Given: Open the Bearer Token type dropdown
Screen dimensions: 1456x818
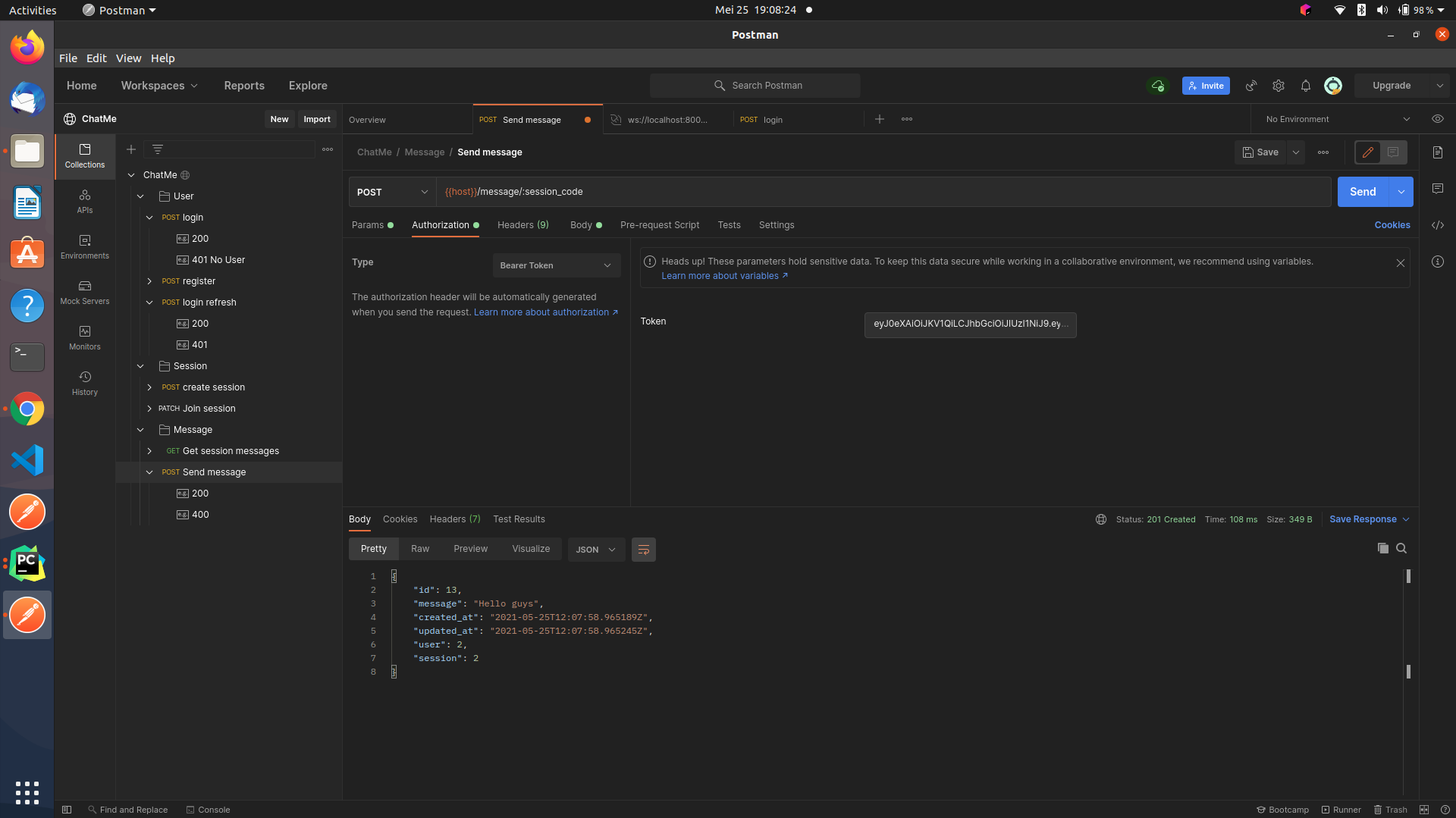Looking at the screenshot, I should click(557, 265).
